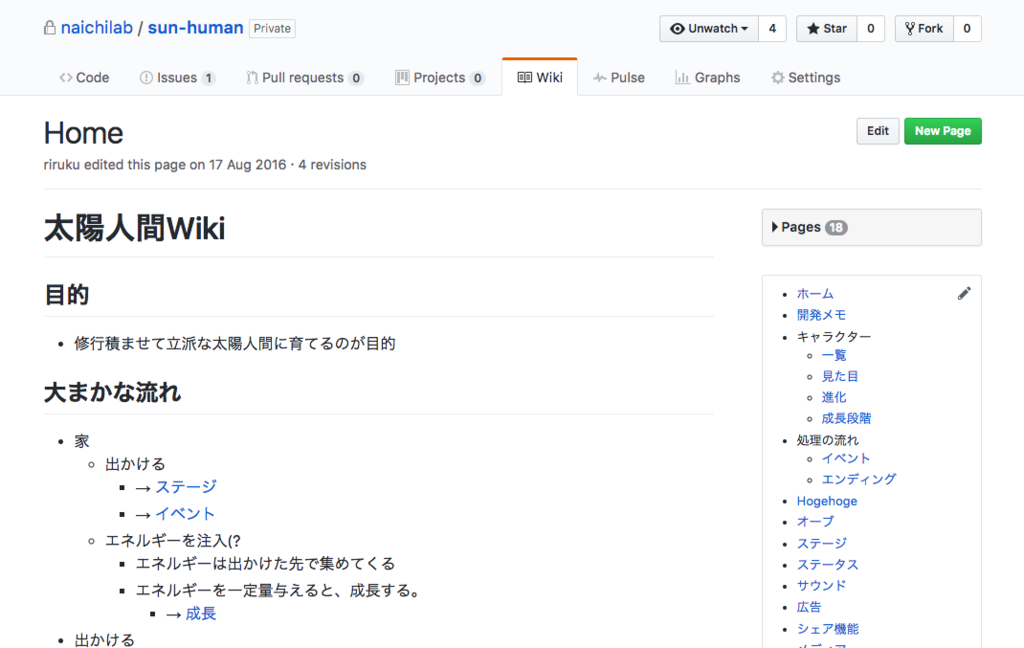Click the watchers count number 4
Screen dimensions: 1024x648
(x=773, y=29)
